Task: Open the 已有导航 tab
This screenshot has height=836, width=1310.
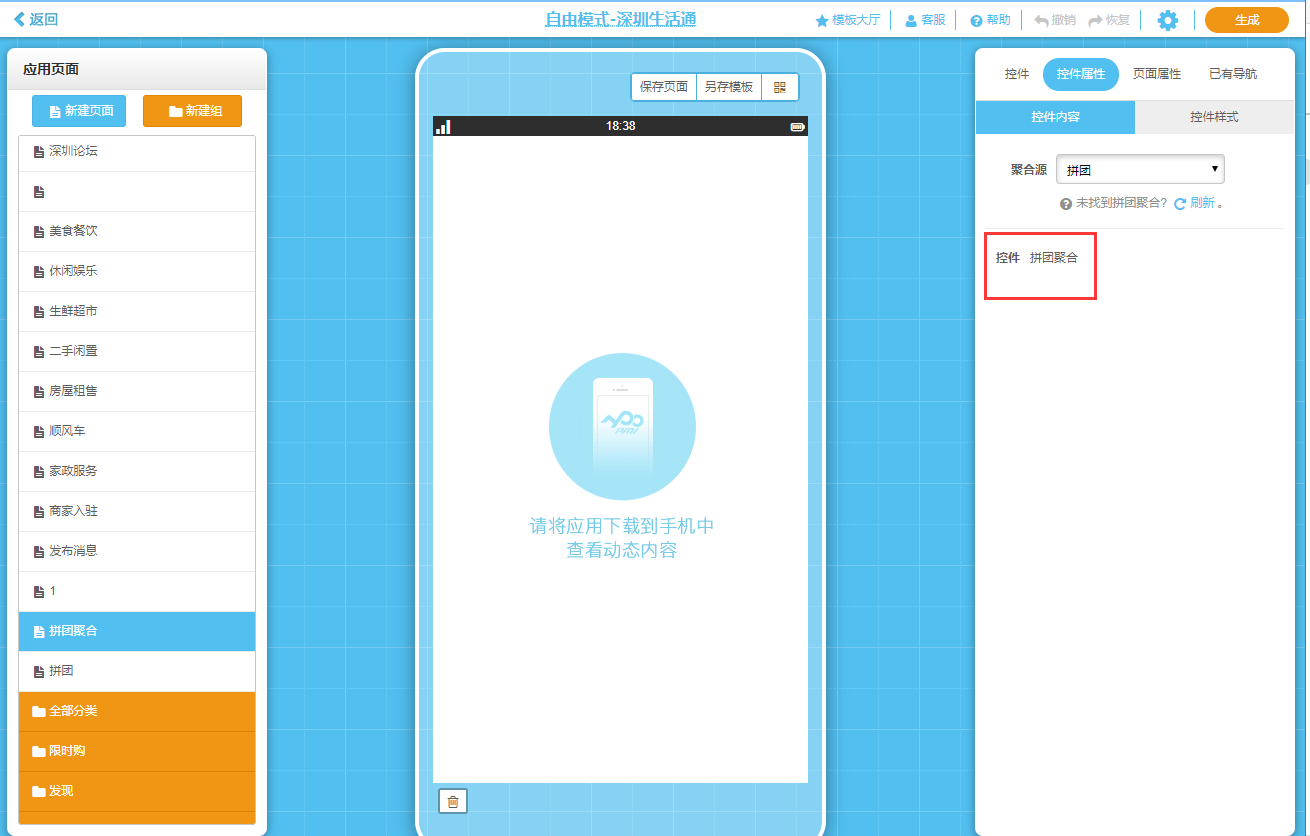Action: pyautogui.click(x=1233, y=74)
